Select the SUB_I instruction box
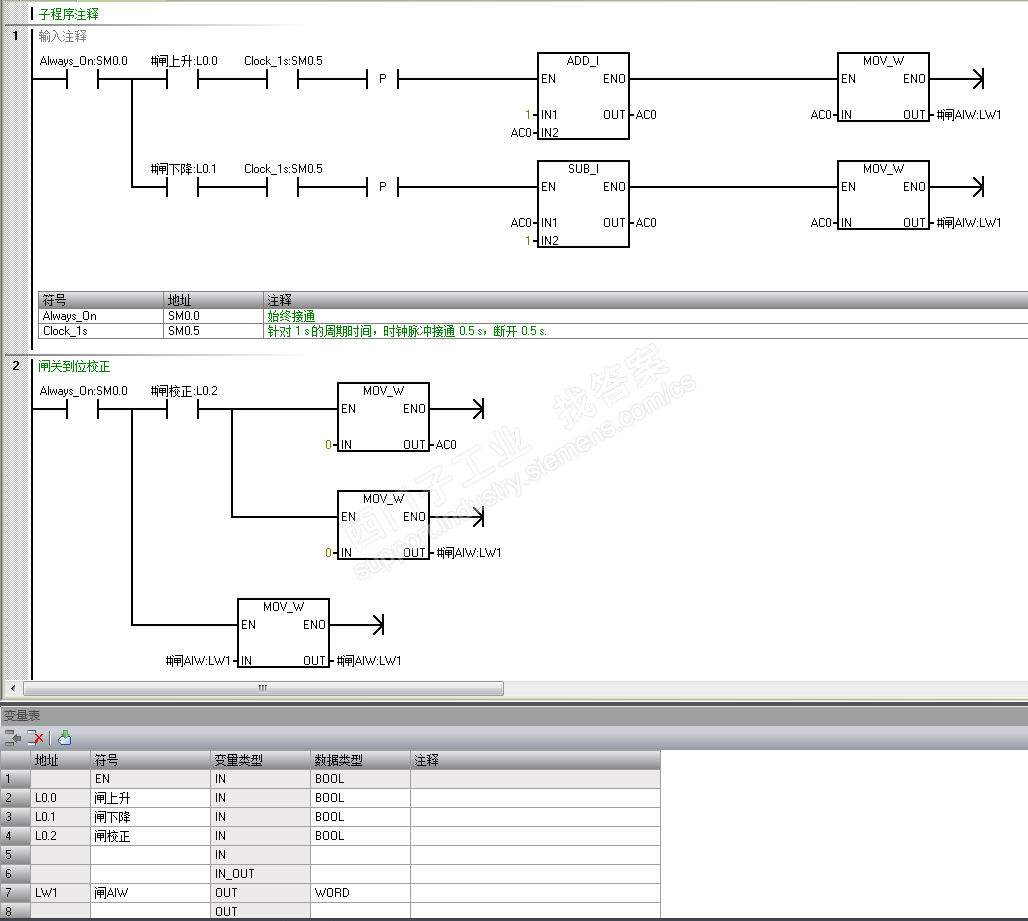 tap(583, 204)
